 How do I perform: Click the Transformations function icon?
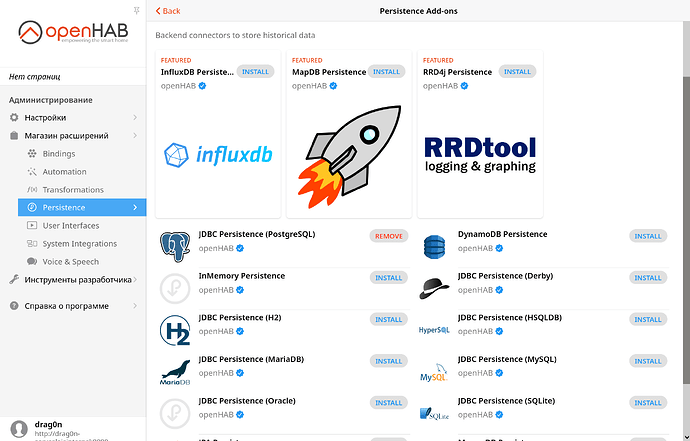pos(32,190)
